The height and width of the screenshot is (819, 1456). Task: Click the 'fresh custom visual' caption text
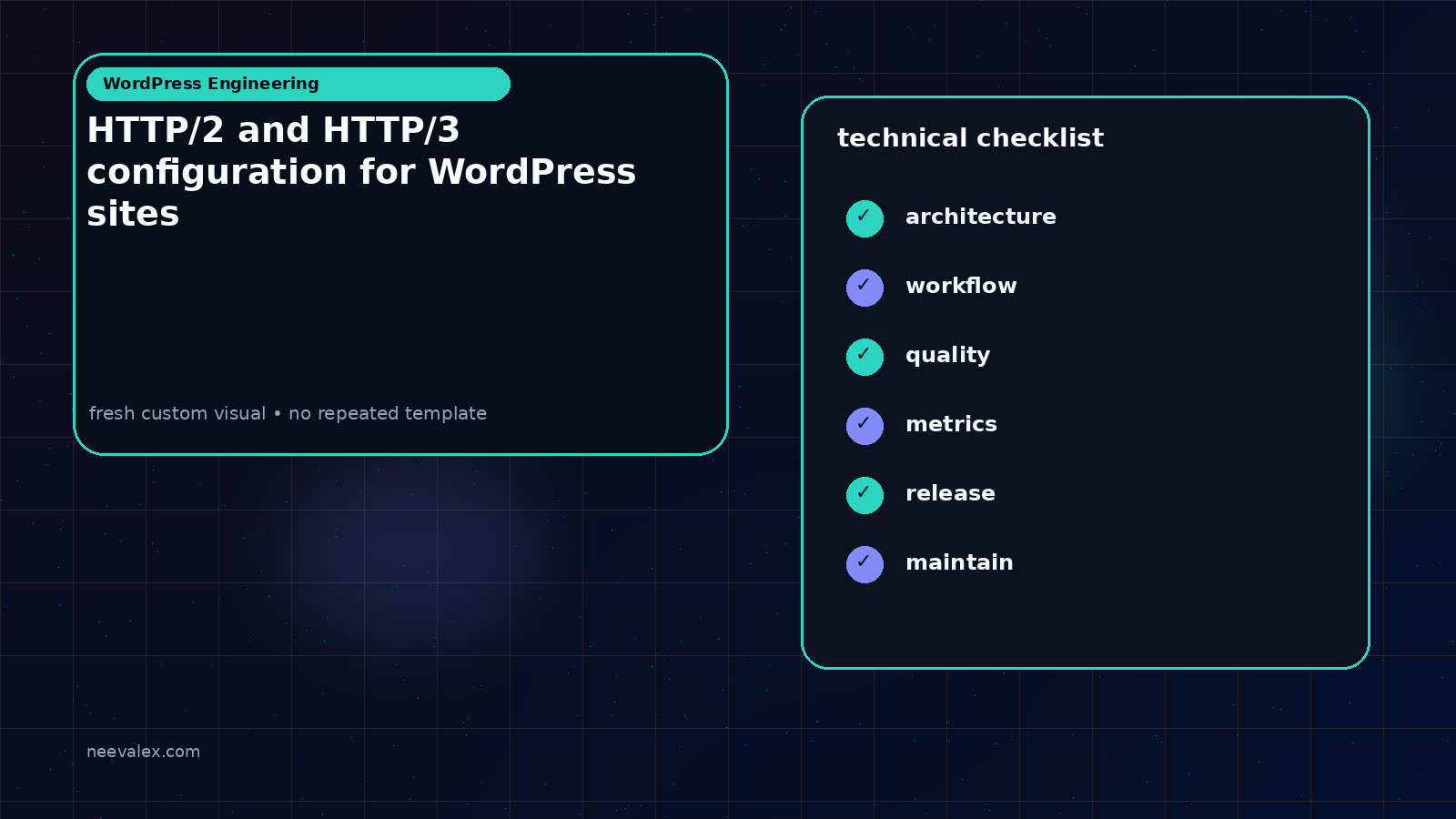(x=288, y=413)
